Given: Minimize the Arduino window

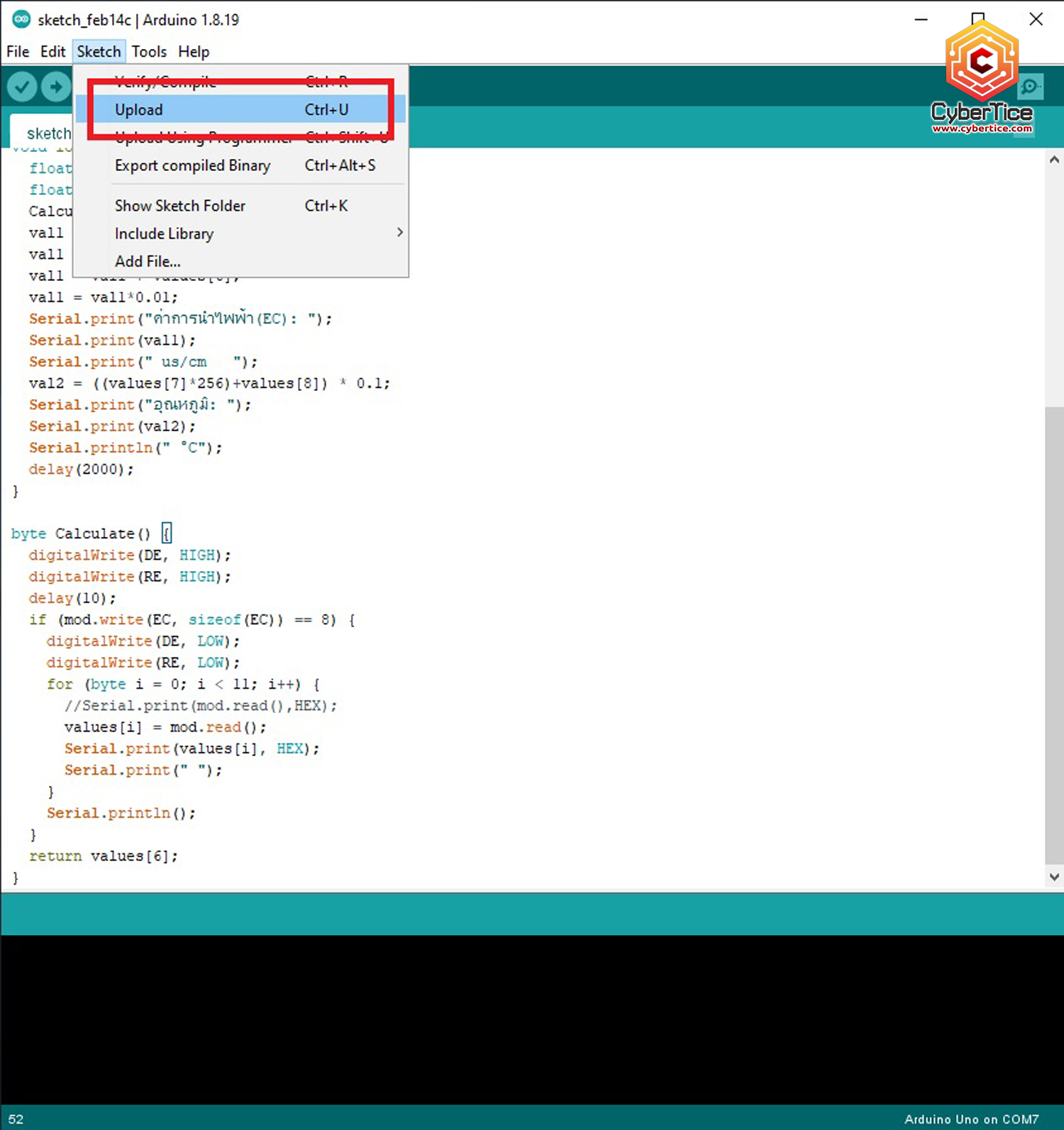Looking at the screenshot, I should [921, 19].
